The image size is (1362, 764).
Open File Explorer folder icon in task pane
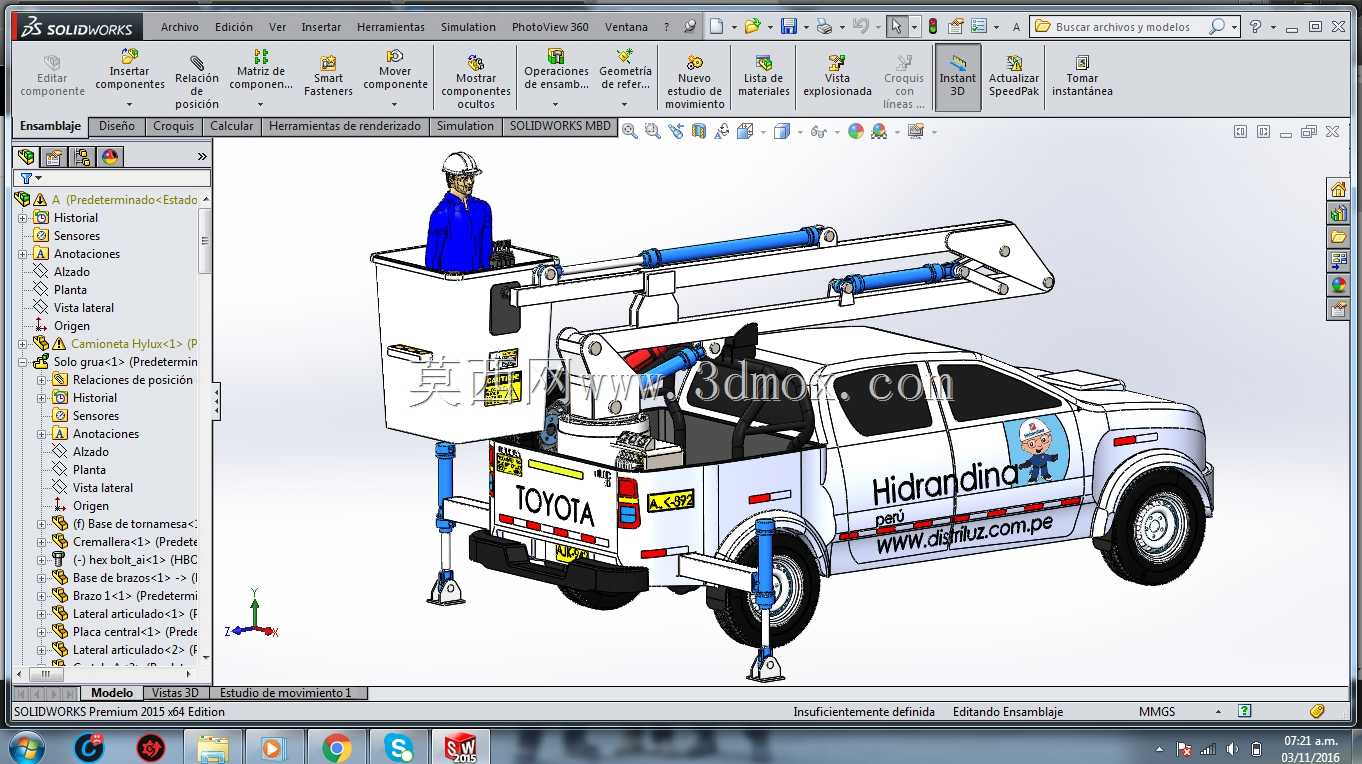click(1339, 238)
